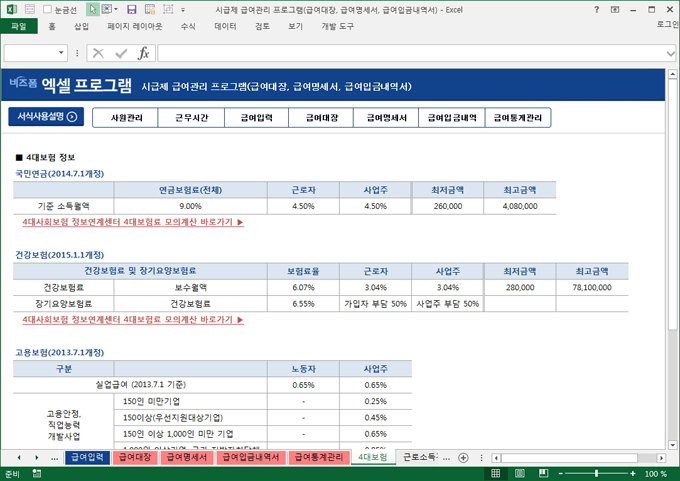Click the 근무시간 navigation button

coord(191,118)
